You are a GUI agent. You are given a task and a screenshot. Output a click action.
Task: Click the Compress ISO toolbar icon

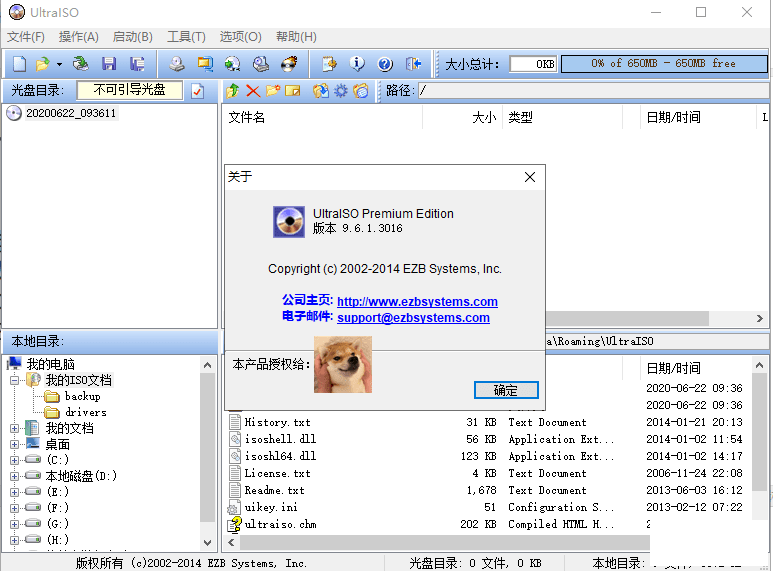pyautogui.click(x=205, y=64)
